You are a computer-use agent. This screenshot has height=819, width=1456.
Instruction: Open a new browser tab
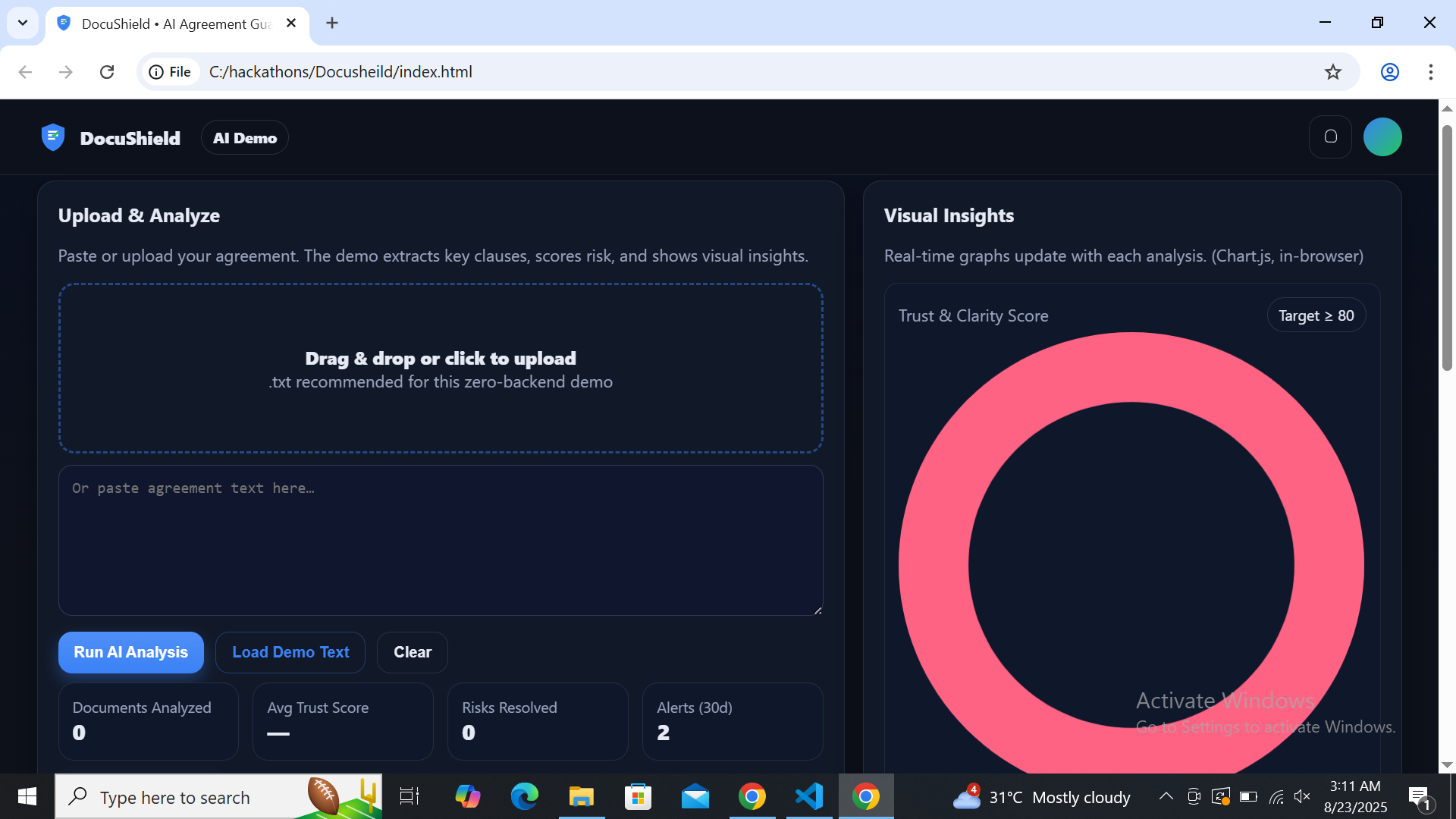tap(332, 23)
